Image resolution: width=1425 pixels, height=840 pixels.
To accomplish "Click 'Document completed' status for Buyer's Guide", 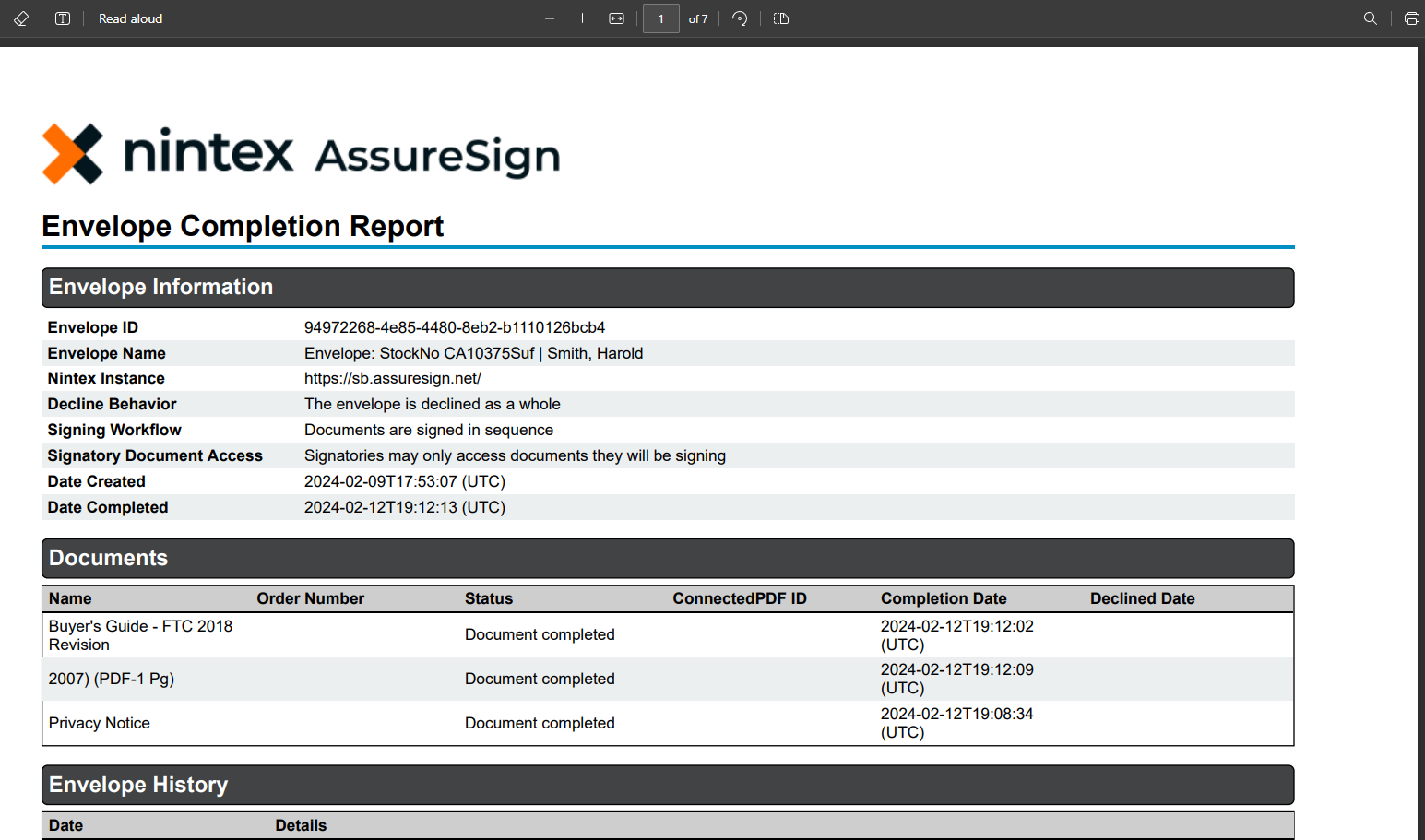I will pyautogui.click(x=540, y=634).
